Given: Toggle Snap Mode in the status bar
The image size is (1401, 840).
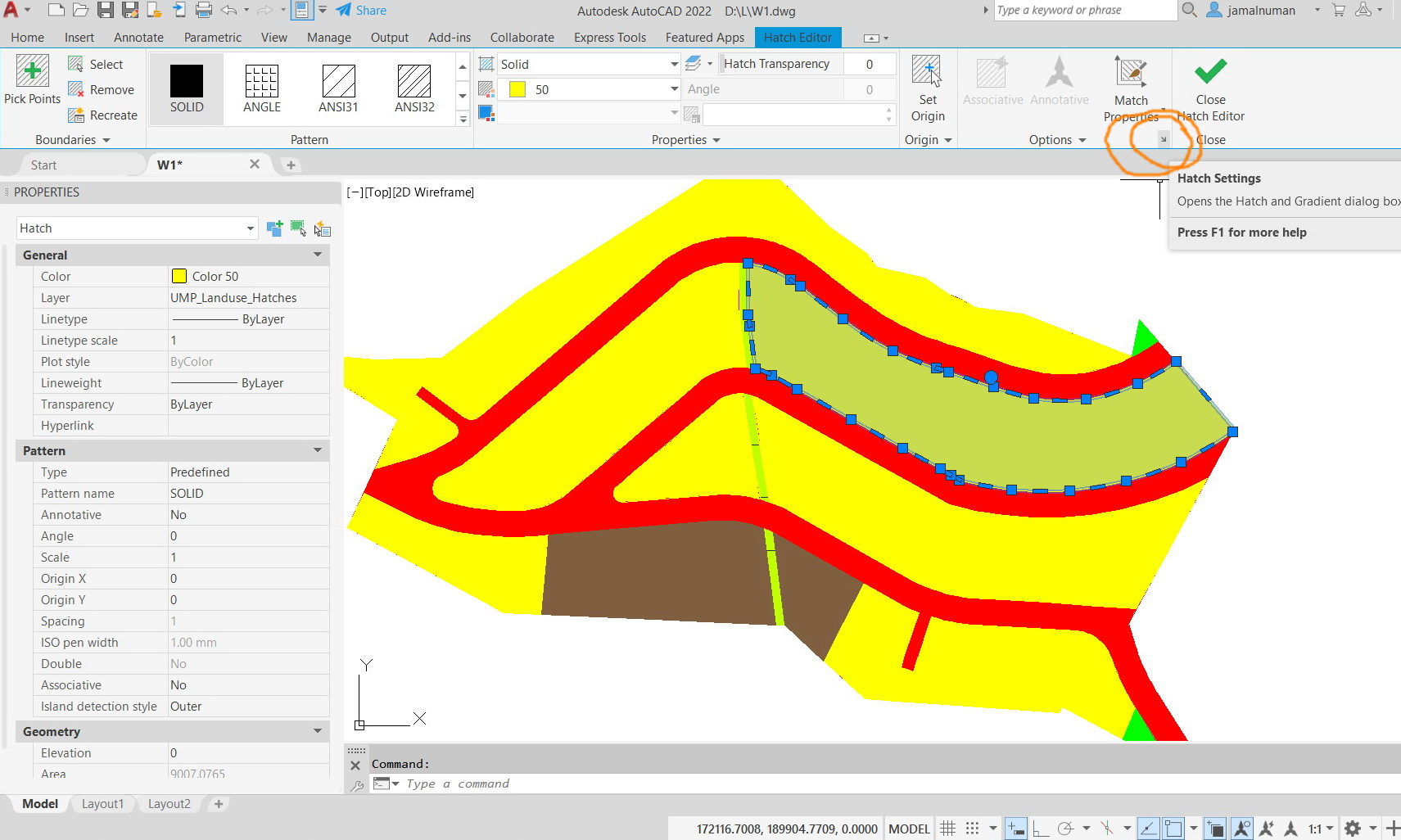Looking at the screenshot, I should [971, 828].
